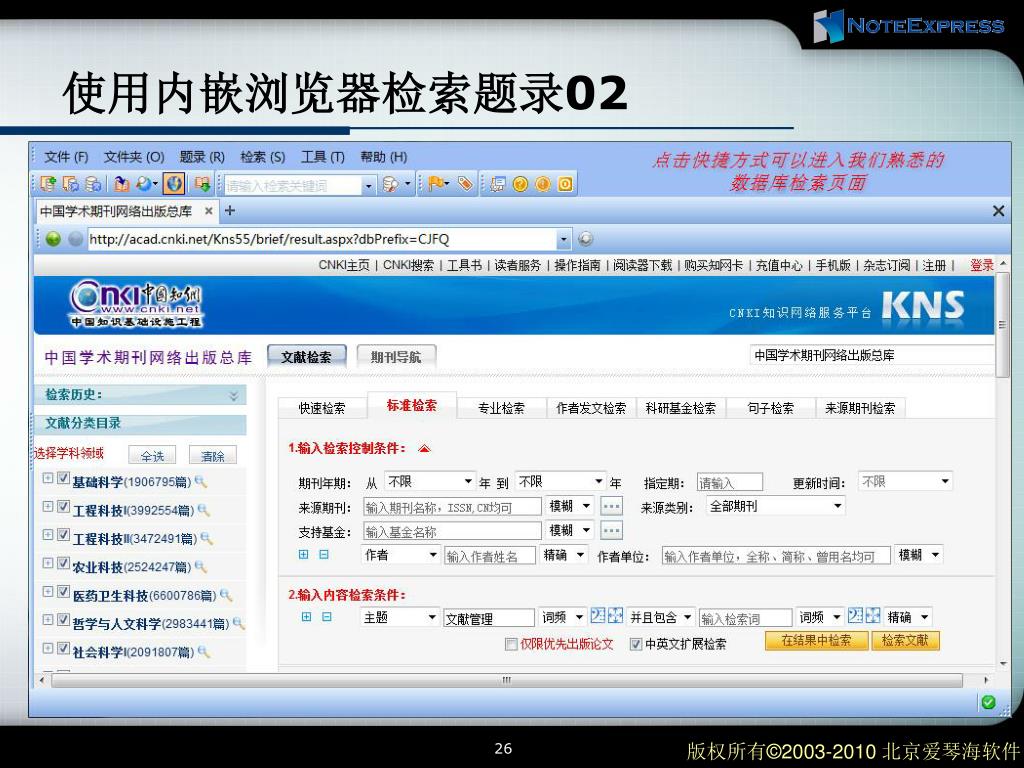Click the orange round icon after help
This screenshot has height=768, width=1024.
coord(543,184)
